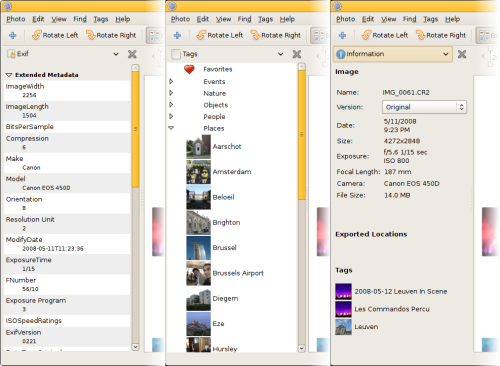This screenshot has width=500, height=366.
Task: Rotate Left in the Information window
Action: tap(385, 35)
